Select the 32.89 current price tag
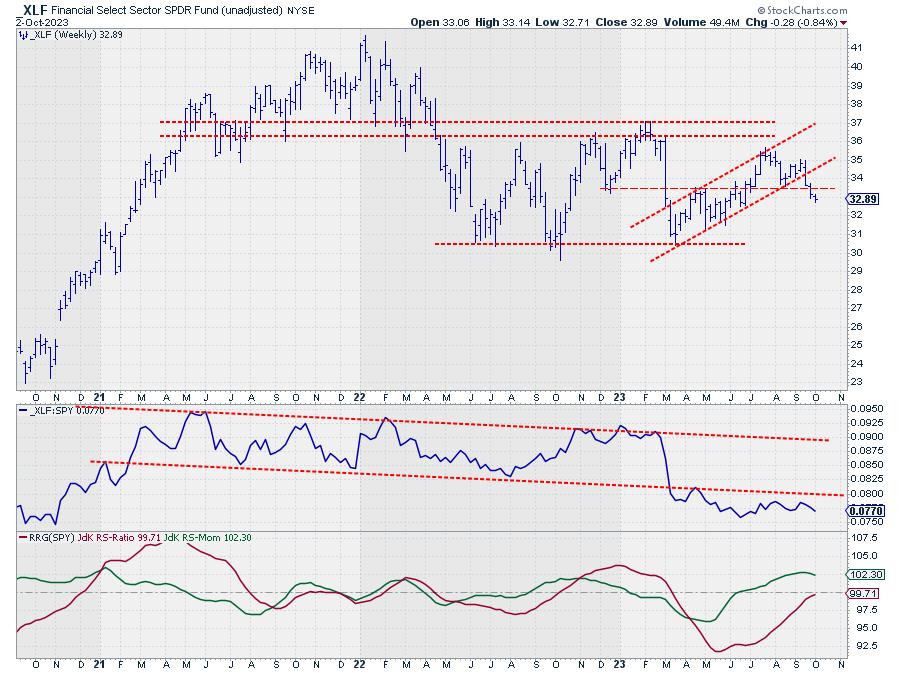The height and width of the screenshot is (673, 900). click(862, 199)
